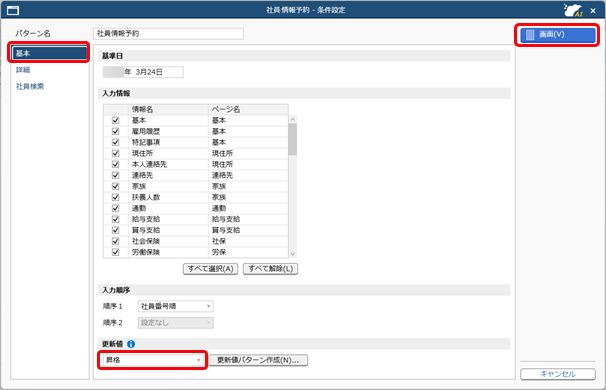Screen dimensions: 606x390
Task: Open the AI cloud assistant icon
Action: pos(573,10)
